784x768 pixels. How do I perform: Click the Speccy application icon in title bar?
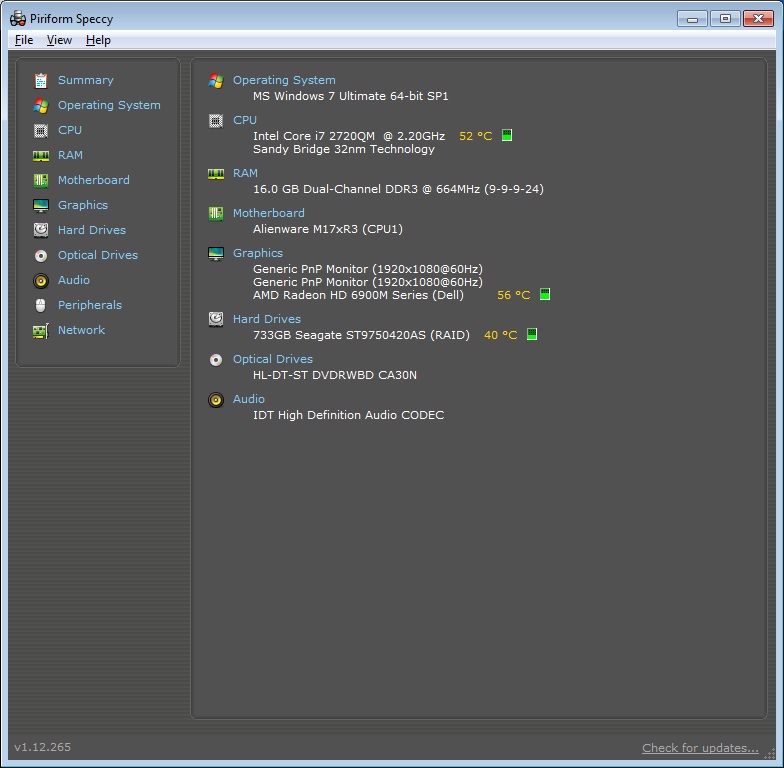click(18, 18)
